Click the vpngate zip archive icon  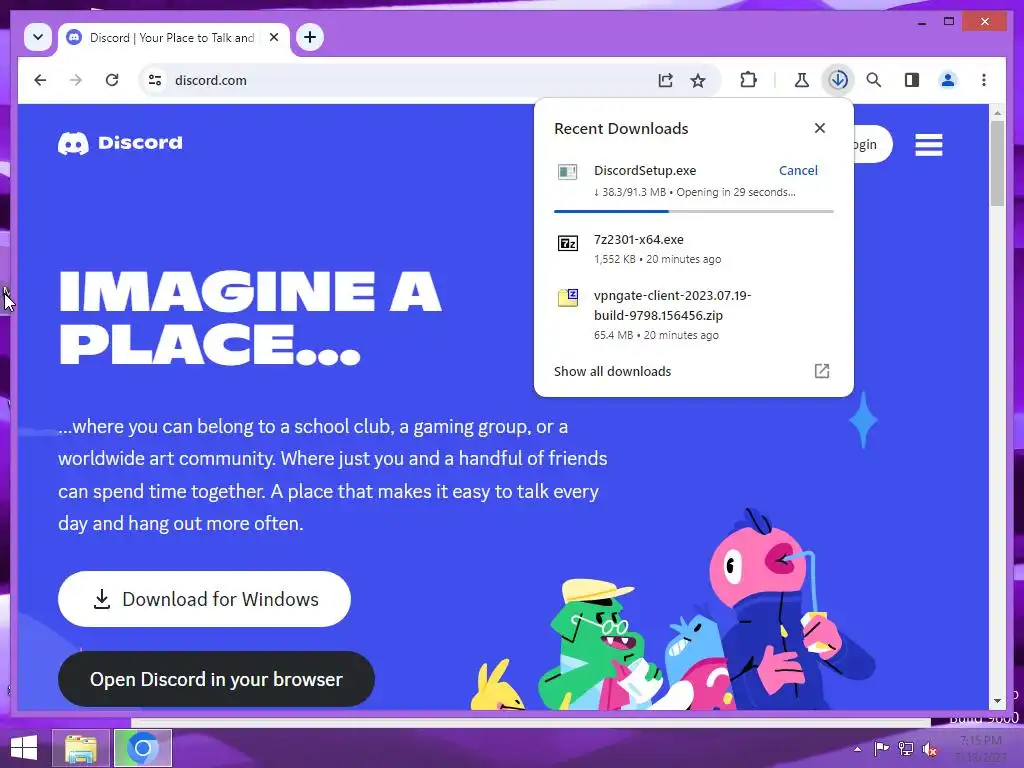pos(568,298)
